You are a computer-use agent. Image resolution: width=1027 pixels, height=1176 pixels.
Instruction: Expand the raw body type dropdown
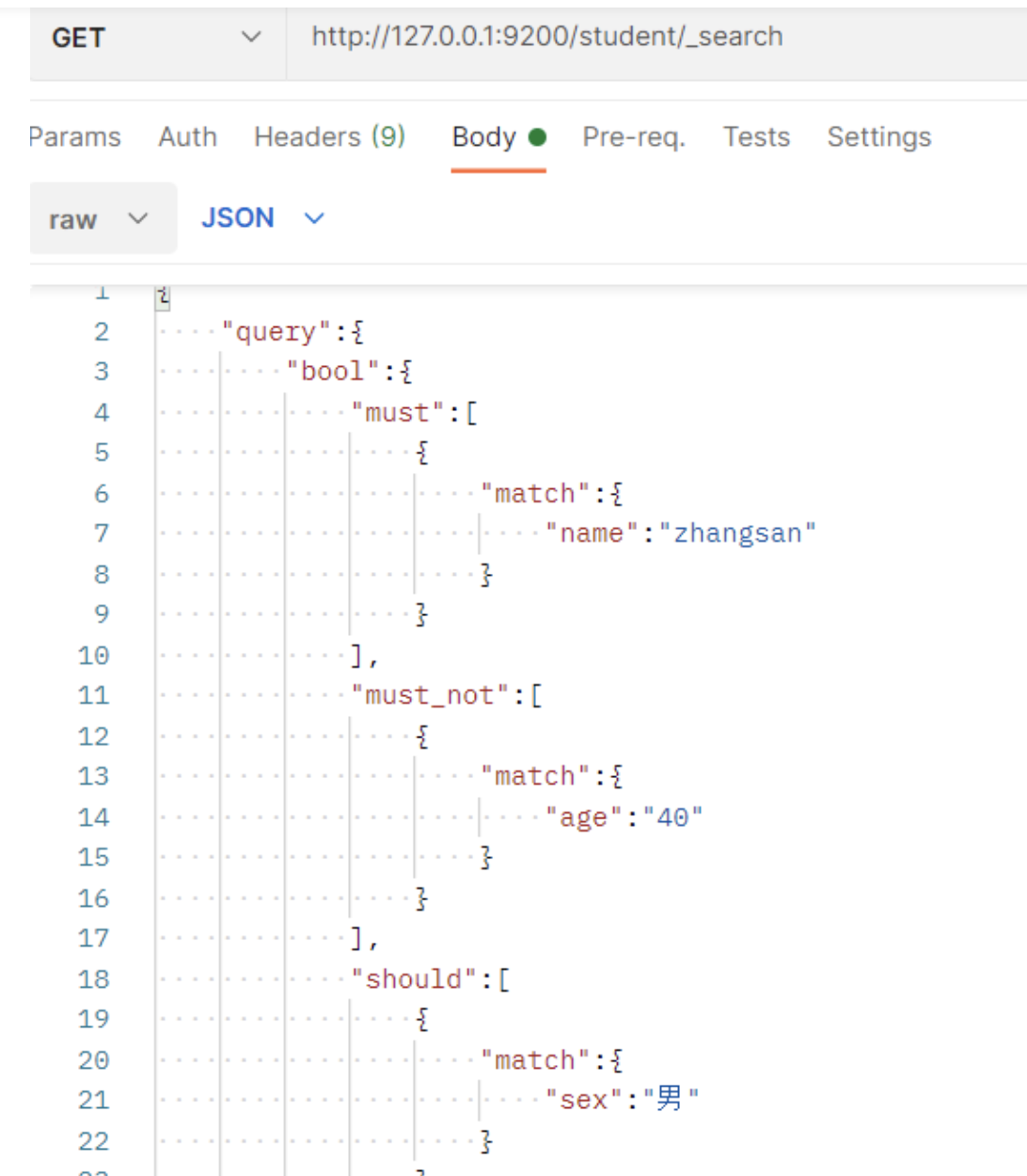pos(99,219)
